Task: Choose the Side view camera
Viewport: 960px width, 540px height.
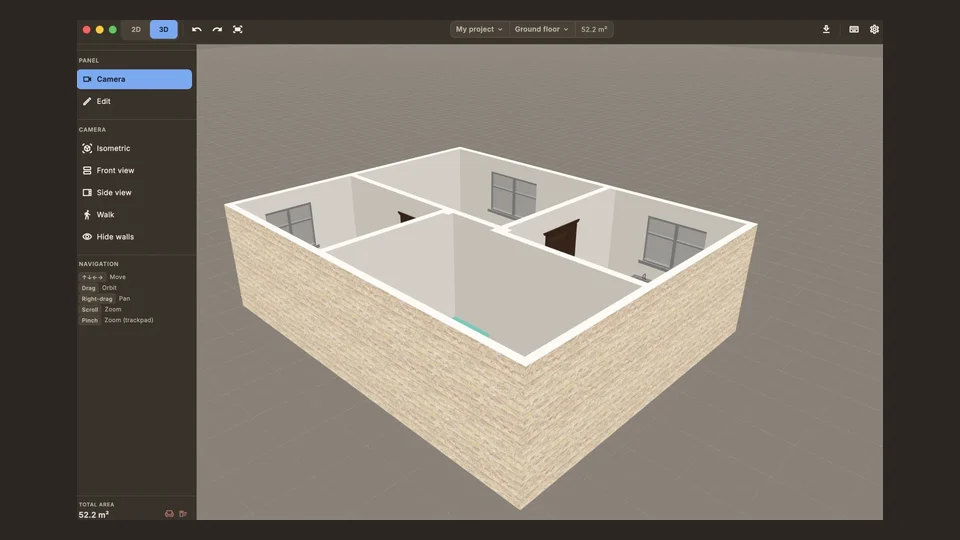Action: pyautogui.click(x=135, y=192)
